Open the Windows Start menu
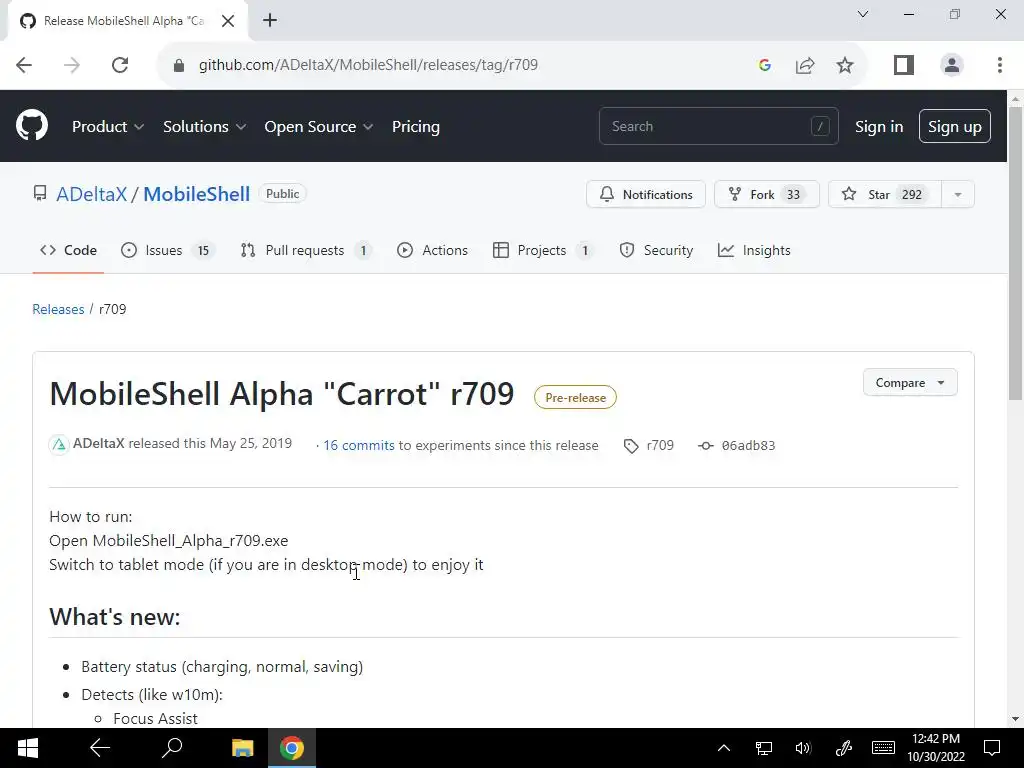The width and height of the screenshot is (1024, 768). pyautogui.click(x=27, y=748)
